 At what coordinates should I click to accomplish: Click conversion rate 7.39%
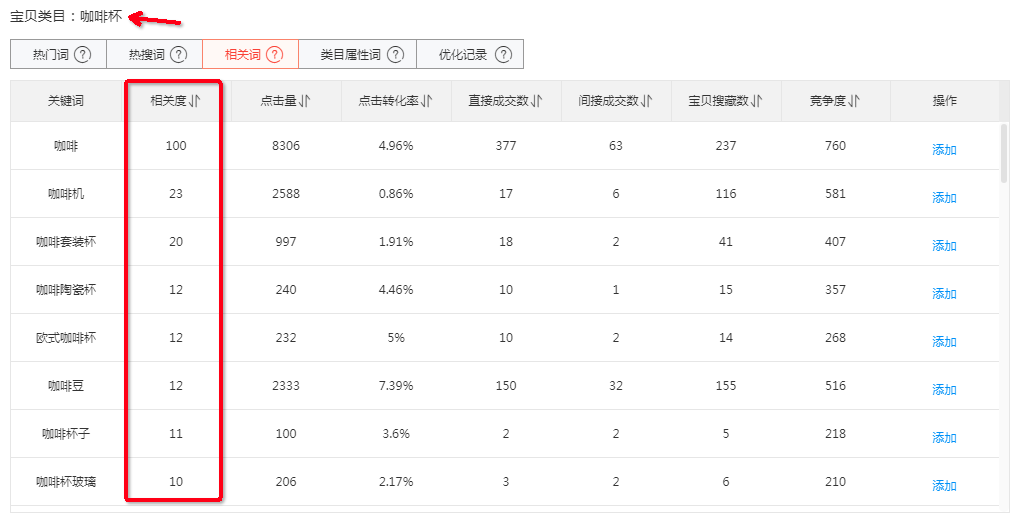396,386
